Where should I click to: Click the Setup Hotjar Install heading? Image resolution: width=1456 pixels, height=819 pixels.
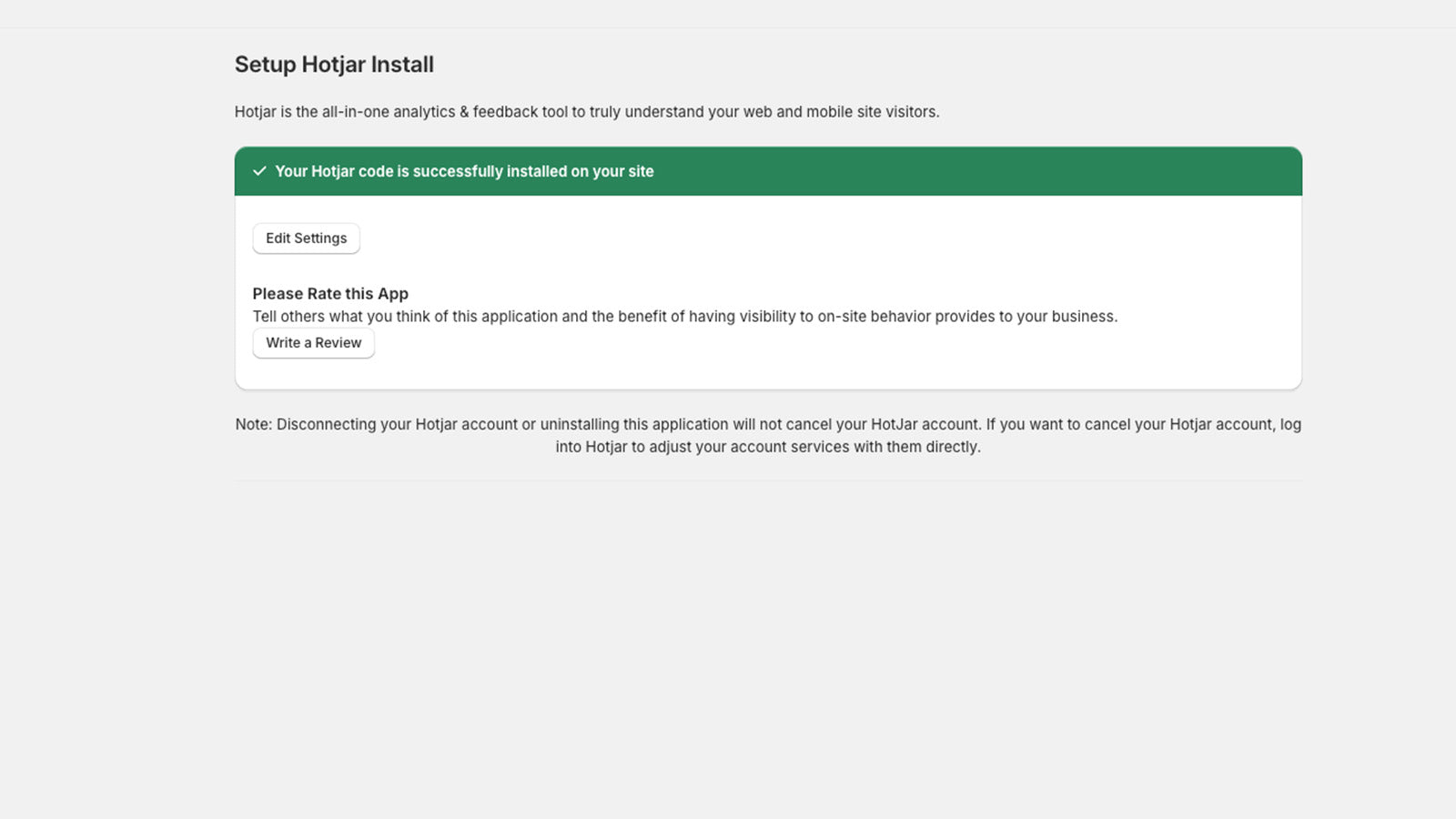click(x=334, y=64)
